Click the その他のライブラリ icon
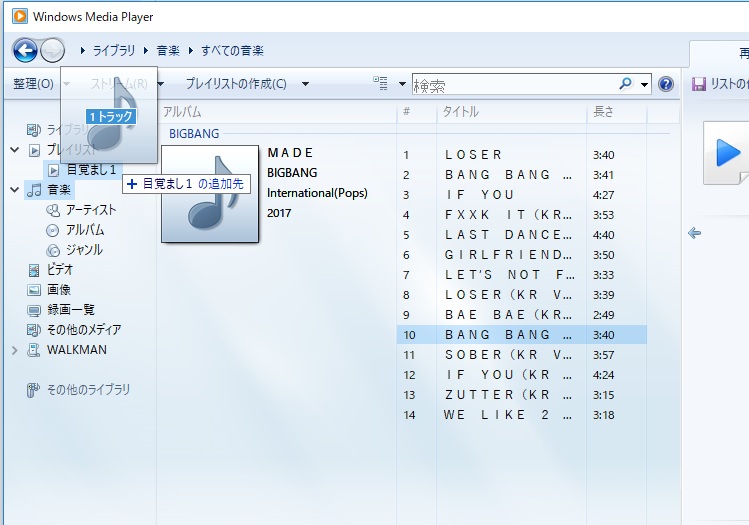Viewport: 749px width, 525px height. [x=32, y=390]
